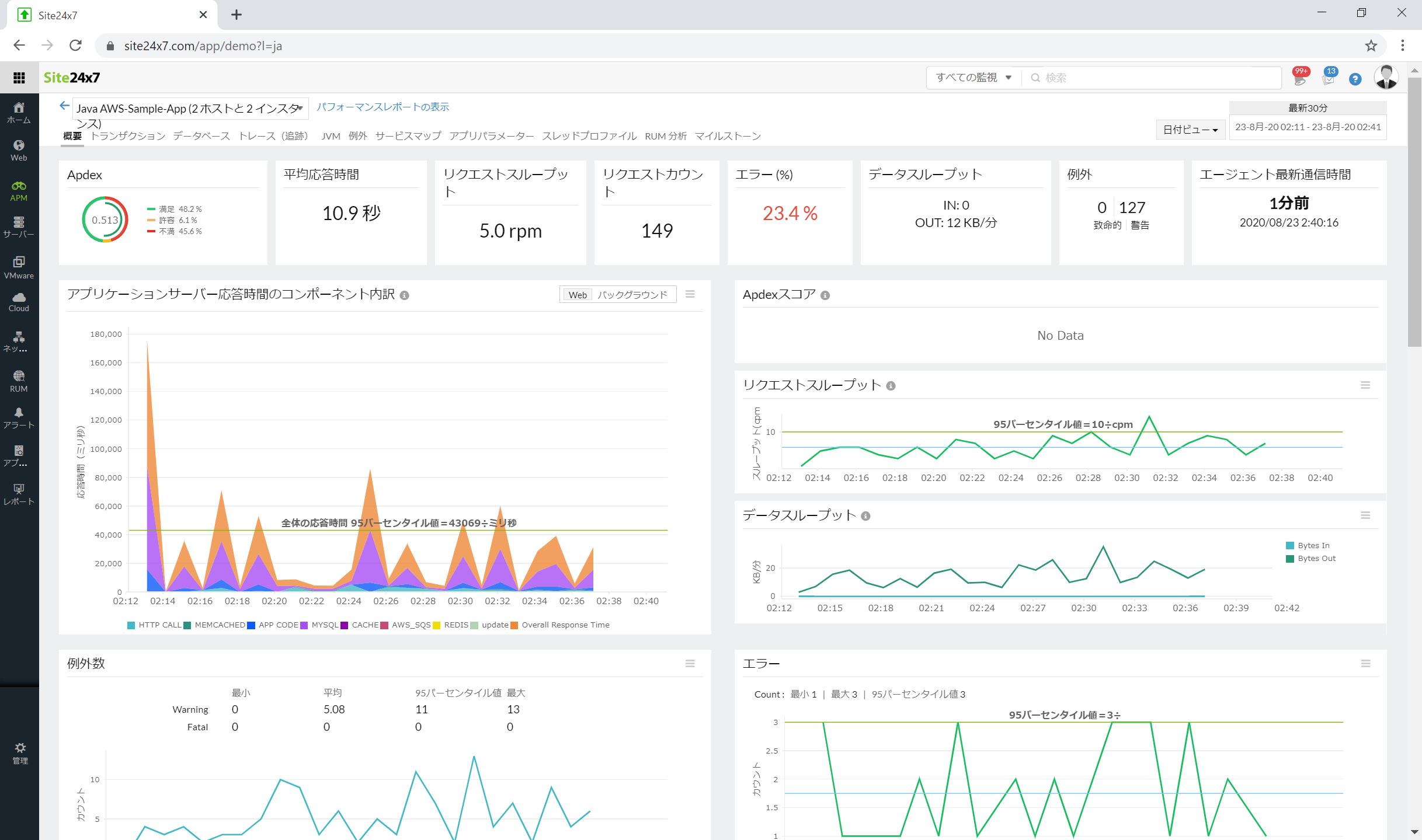This screenshot has width=1422, height=840.
Task: Click the back arrow beside the app name
Action: tap(64, 106)
